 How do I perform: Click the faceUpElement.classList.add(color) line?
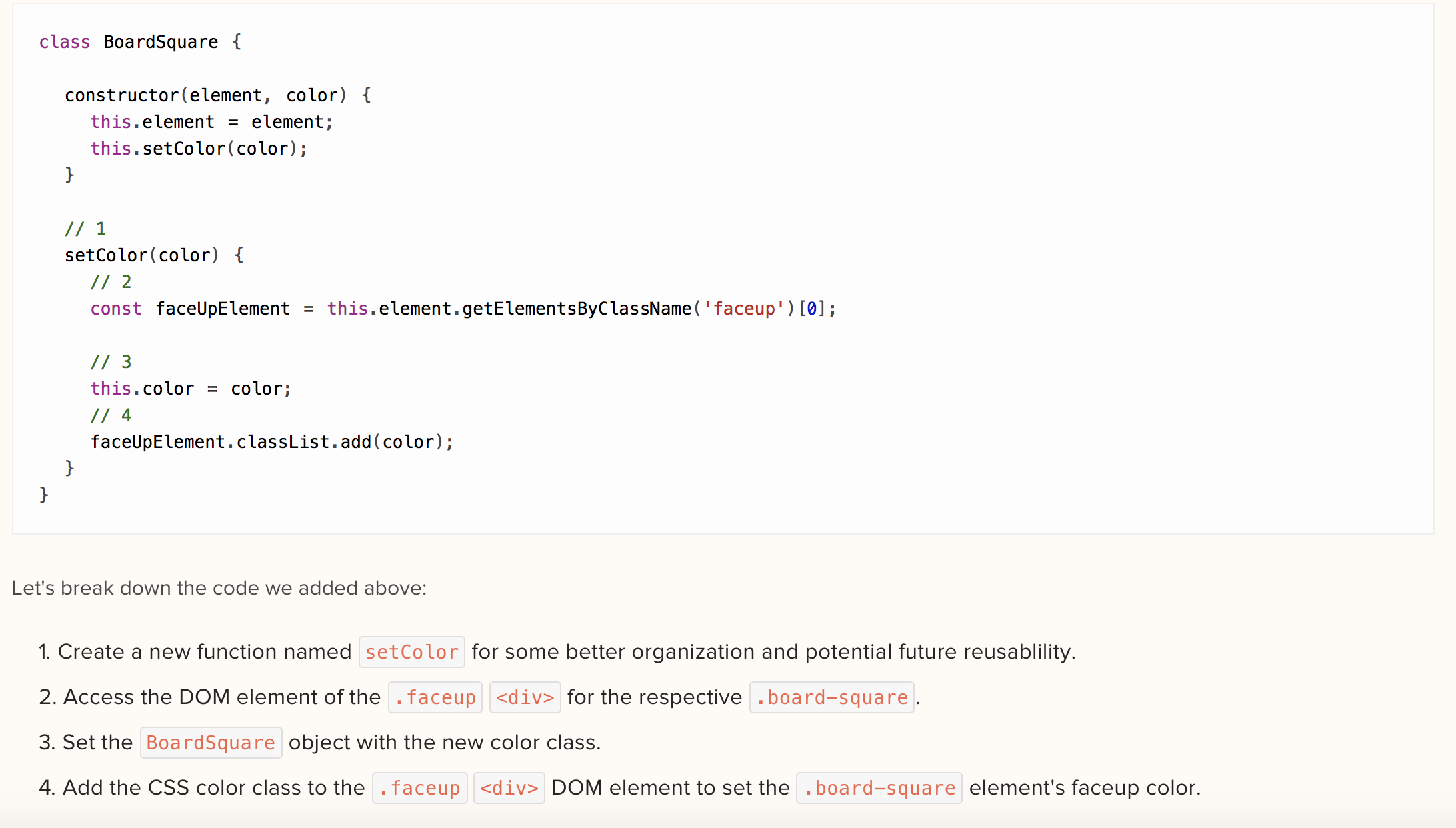[272, 442]
